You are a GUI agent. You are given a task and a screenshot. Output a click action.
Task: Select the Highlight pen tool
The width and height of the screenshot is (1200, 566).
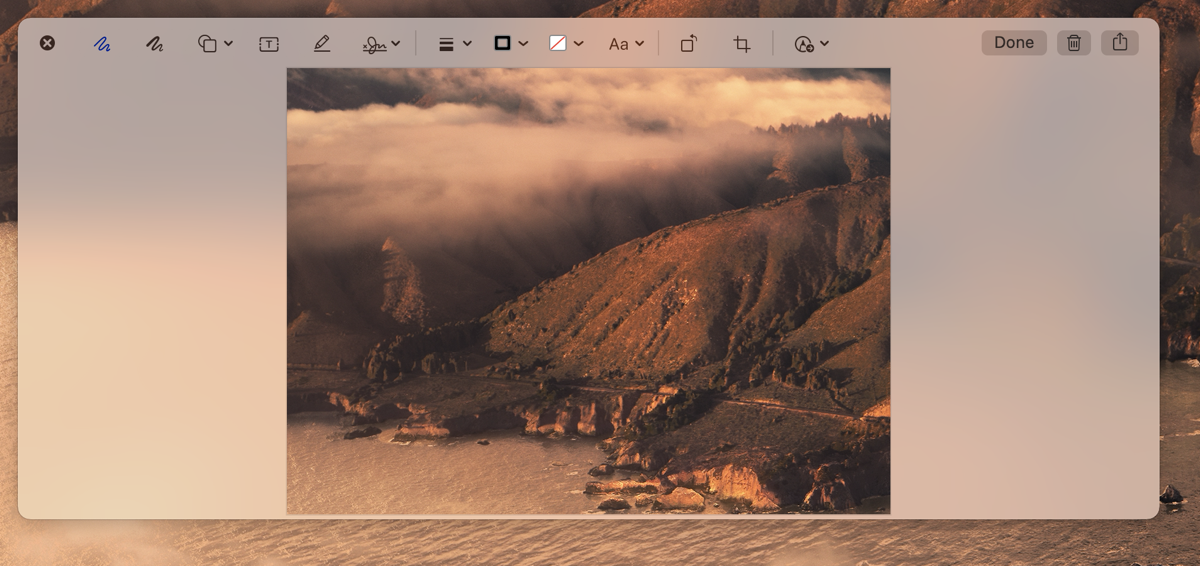321,44
